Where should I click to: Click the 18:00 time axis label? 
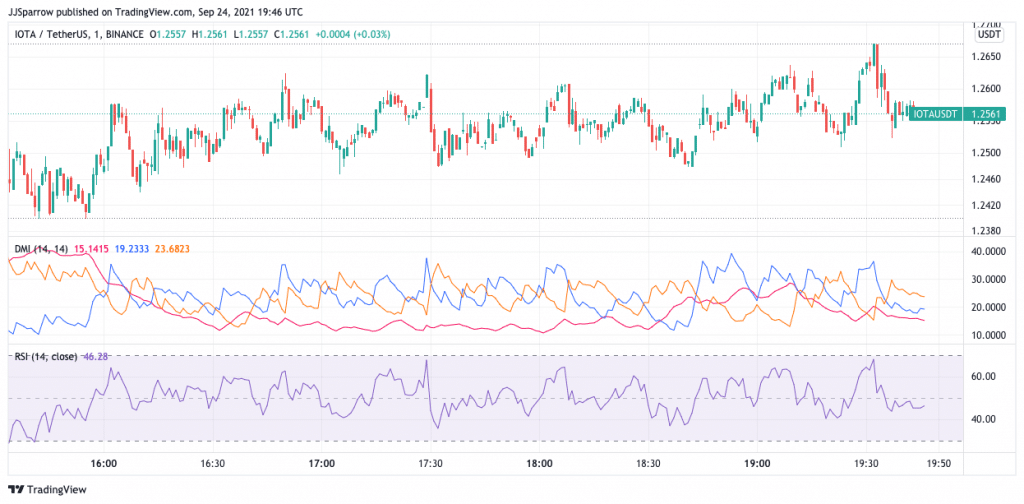coord(539,464)
